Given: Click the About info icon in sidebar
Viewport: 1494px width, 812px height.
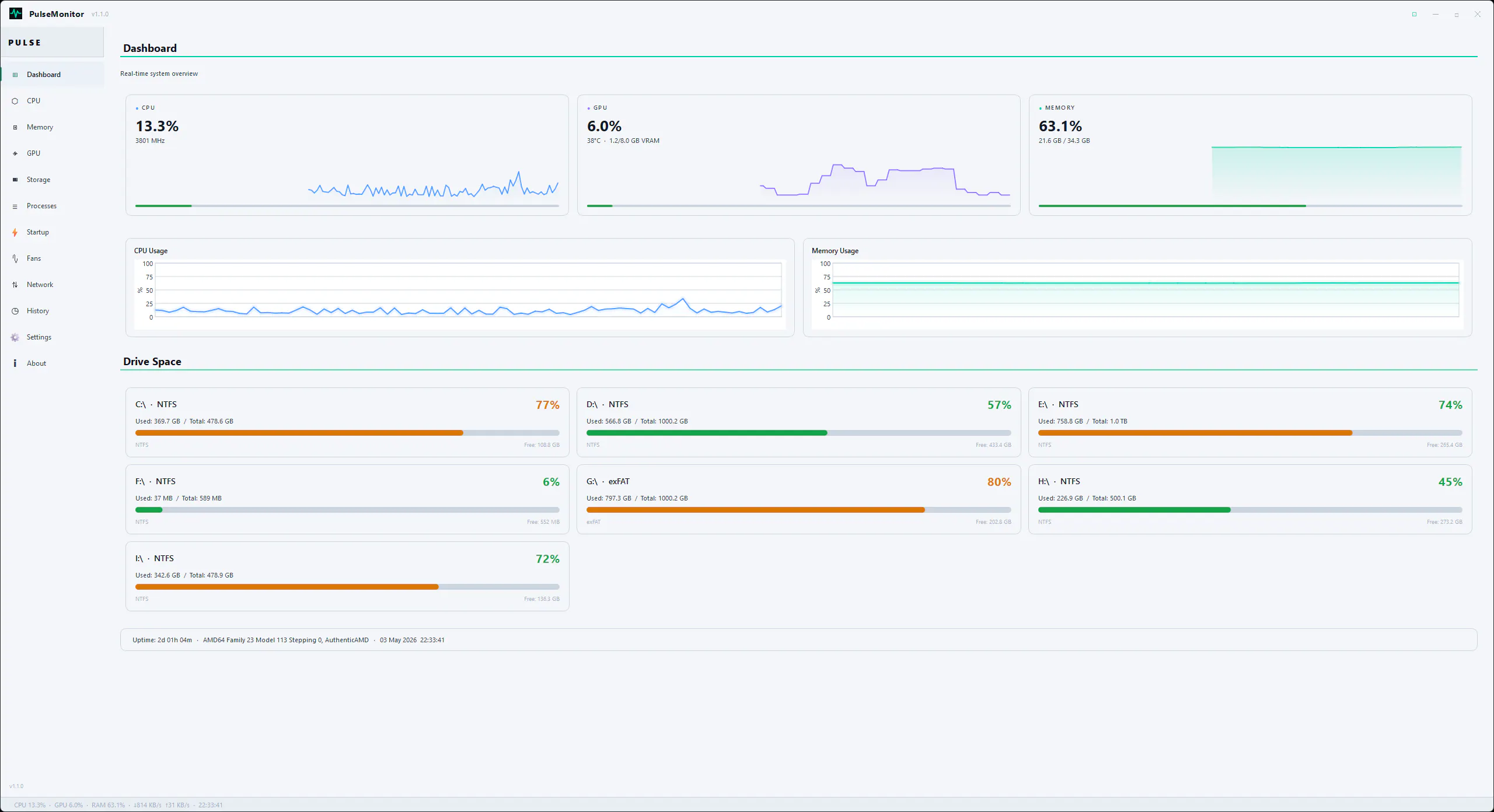Looking at the screenshot, I should 15,363.
